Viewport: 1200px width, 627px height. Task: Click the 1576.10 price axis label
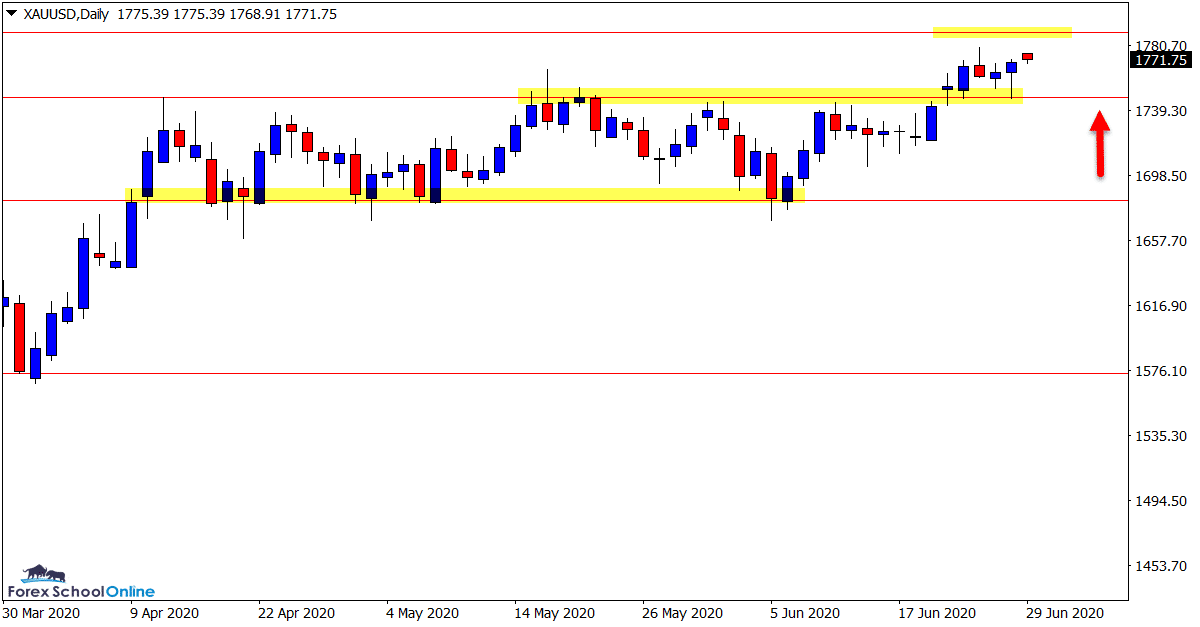click(x=1162, y=371)
